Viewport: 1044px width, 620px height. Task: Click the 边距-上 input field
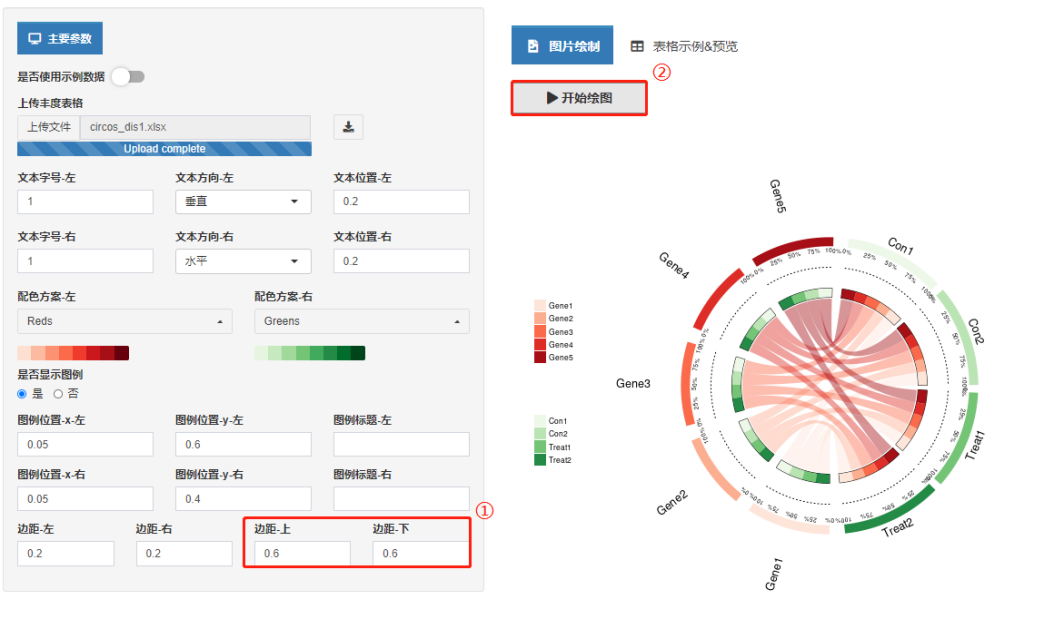(x=302, y=553)
